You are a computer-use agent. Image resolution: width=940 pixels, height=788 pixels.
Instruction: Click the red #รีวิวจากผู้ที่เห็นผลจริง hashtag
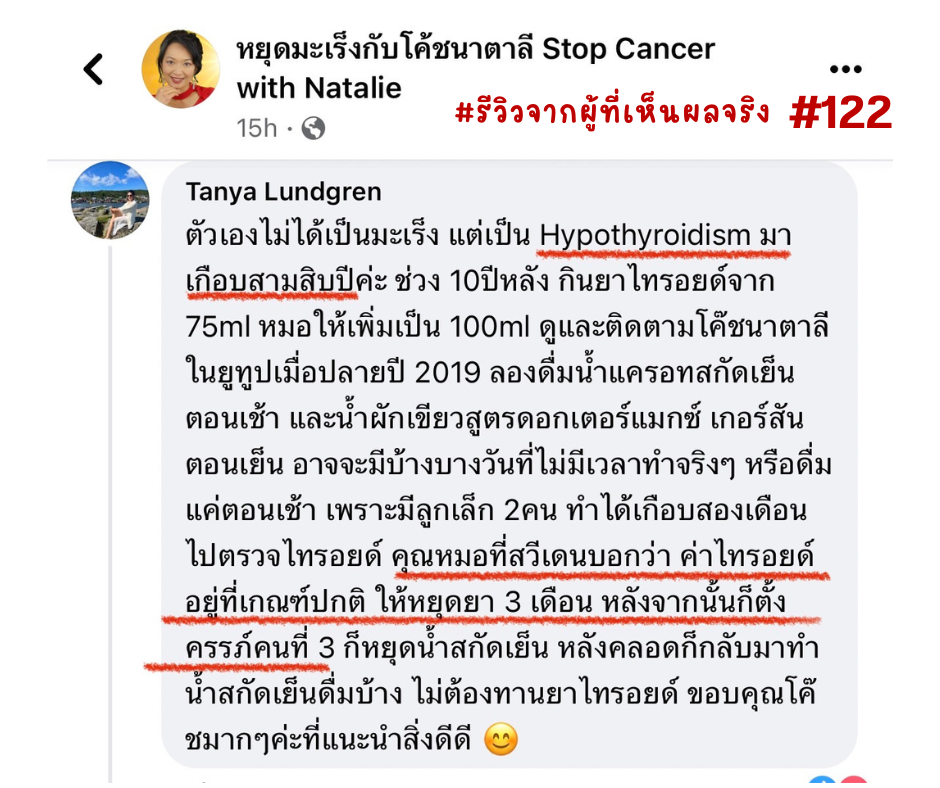[612, 110]
